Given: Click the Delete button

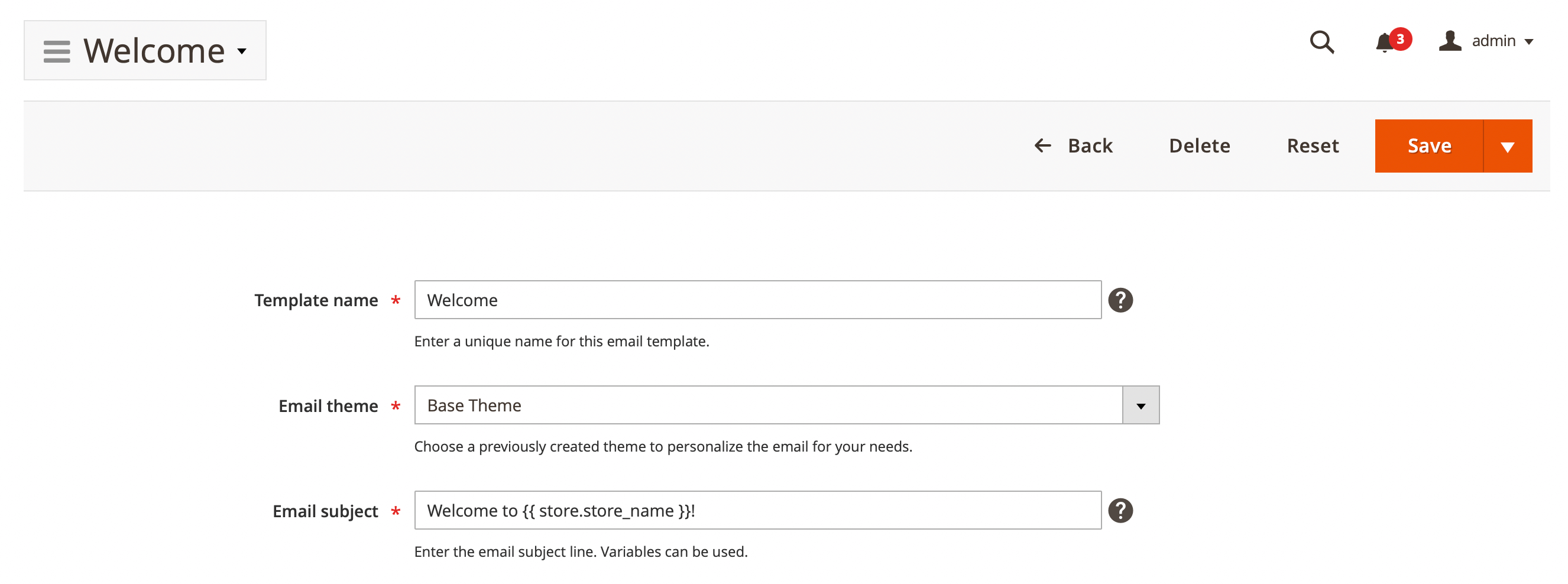Looking at the screenshot, I should (1198, 145).
